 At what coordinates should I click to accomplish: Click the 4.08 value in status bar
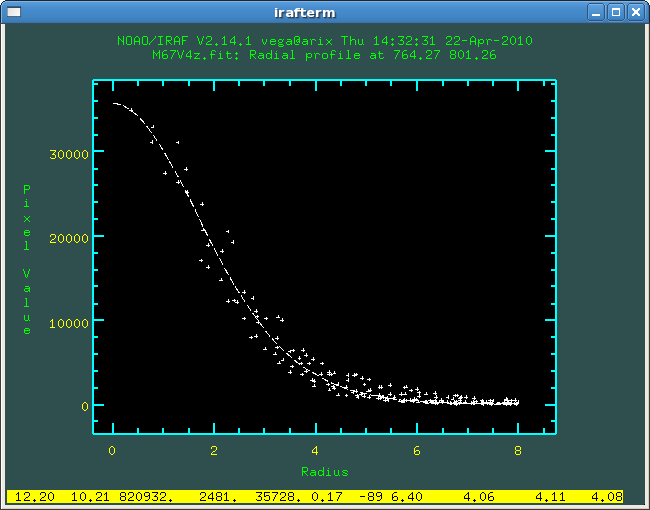pyautogui.click(x=607, y=496)
